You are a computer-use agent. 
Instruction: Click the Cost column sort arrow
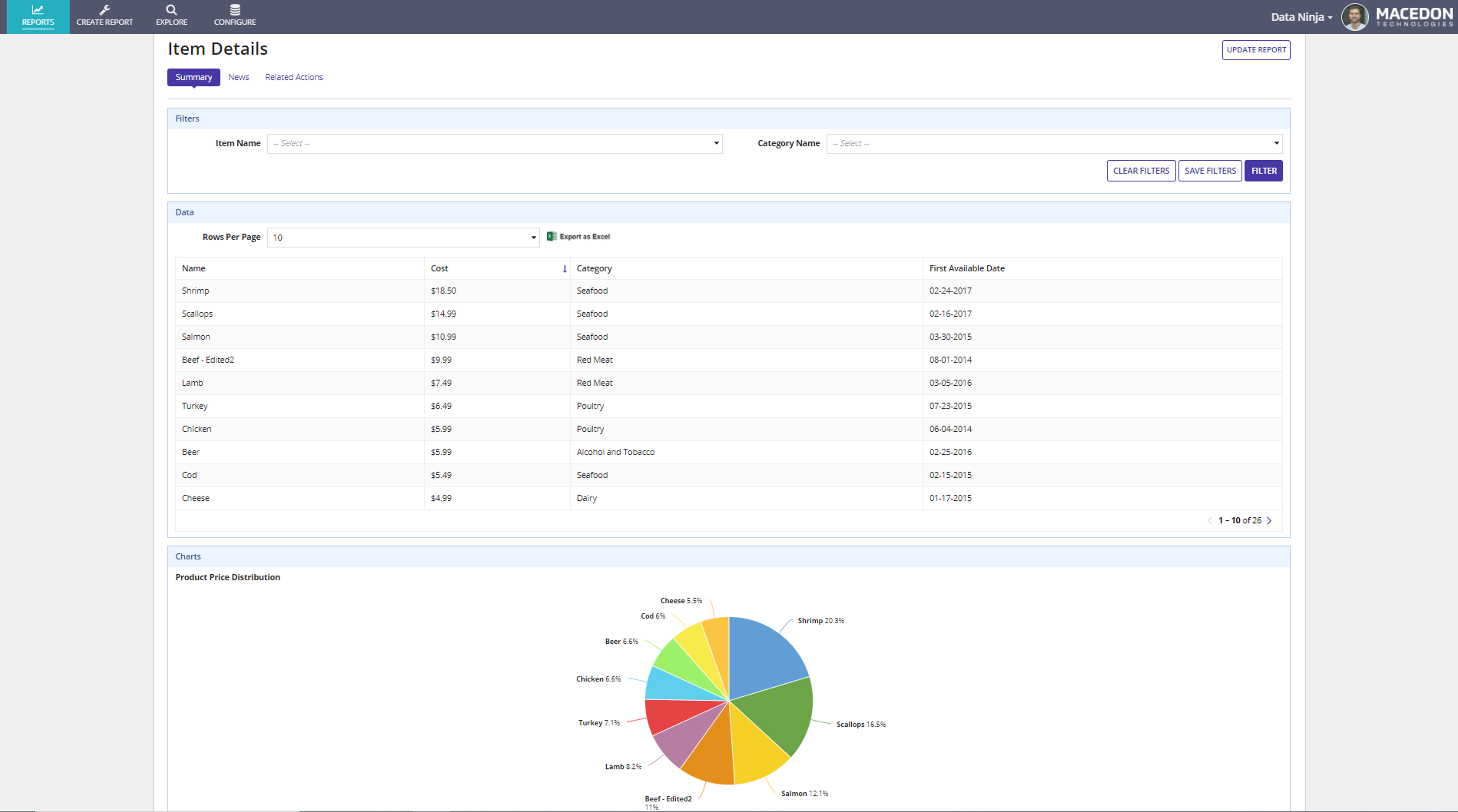click(x=564, y=269)
